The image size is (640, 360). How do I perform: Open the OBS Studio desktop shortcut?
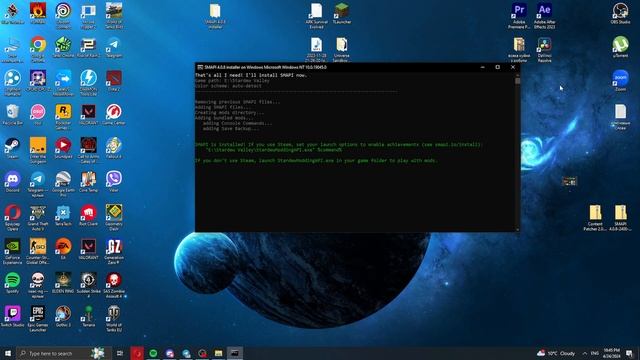pos(620,13)
